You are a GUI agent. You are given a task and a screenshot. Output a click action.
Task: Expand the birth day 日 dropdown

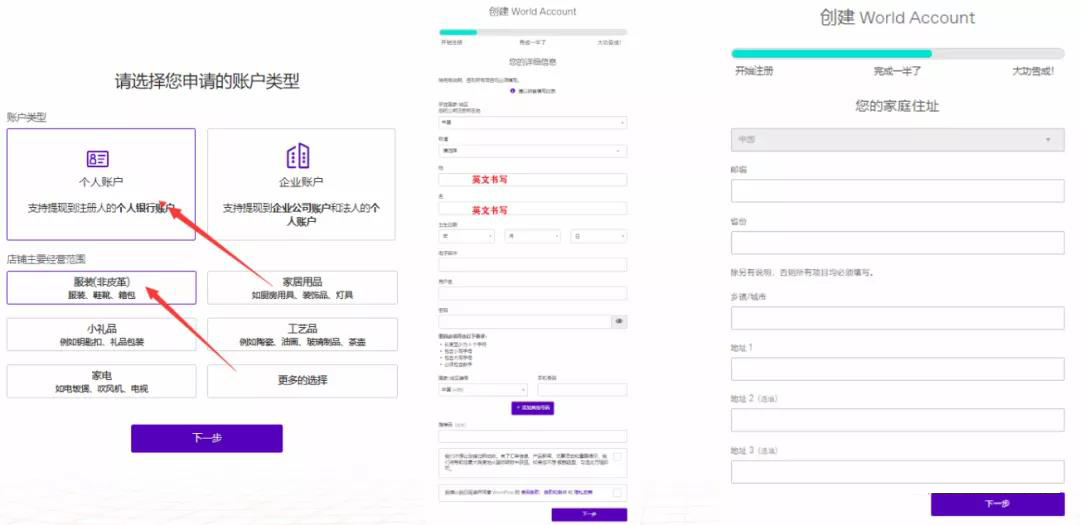(x=598, y=236)
